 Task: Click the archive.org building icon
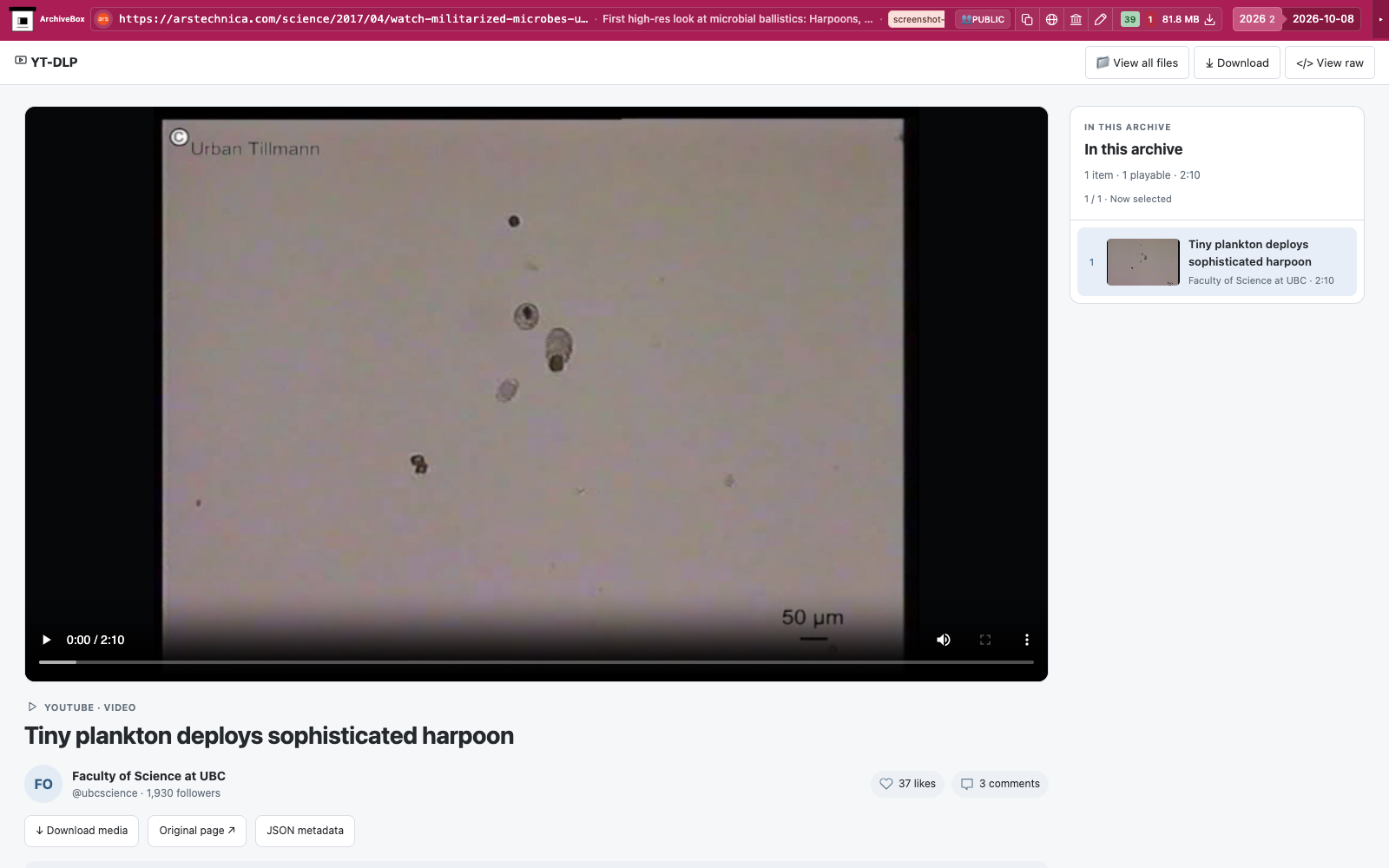pos(1076,19)
